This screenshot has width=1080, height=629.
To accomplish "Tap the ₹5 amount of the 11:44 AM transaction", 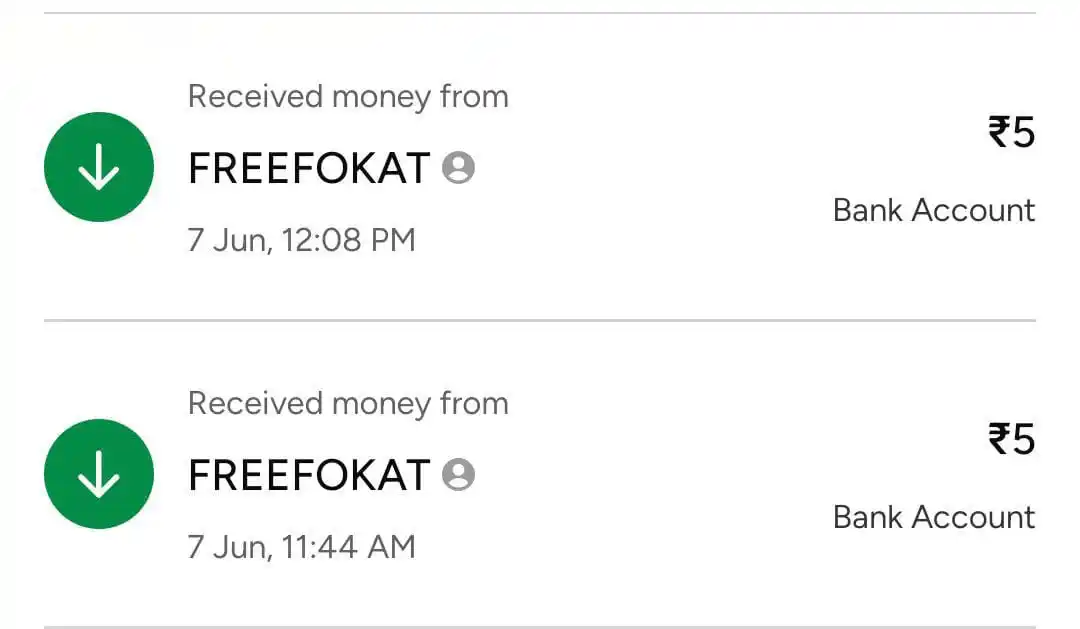I will (1011, 439).
